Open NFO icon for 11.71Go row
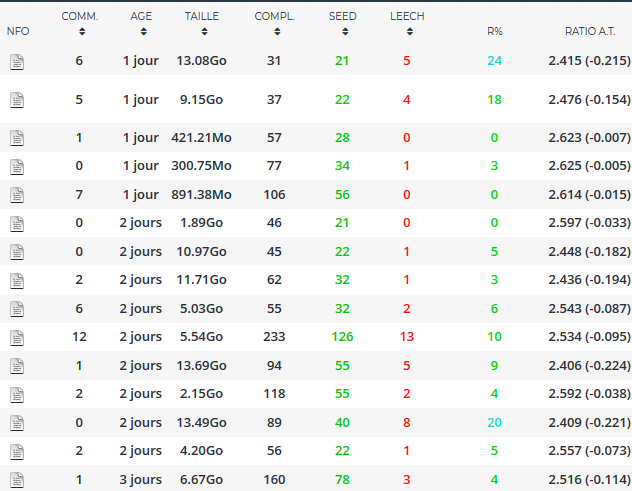 [x=17, y=281]
